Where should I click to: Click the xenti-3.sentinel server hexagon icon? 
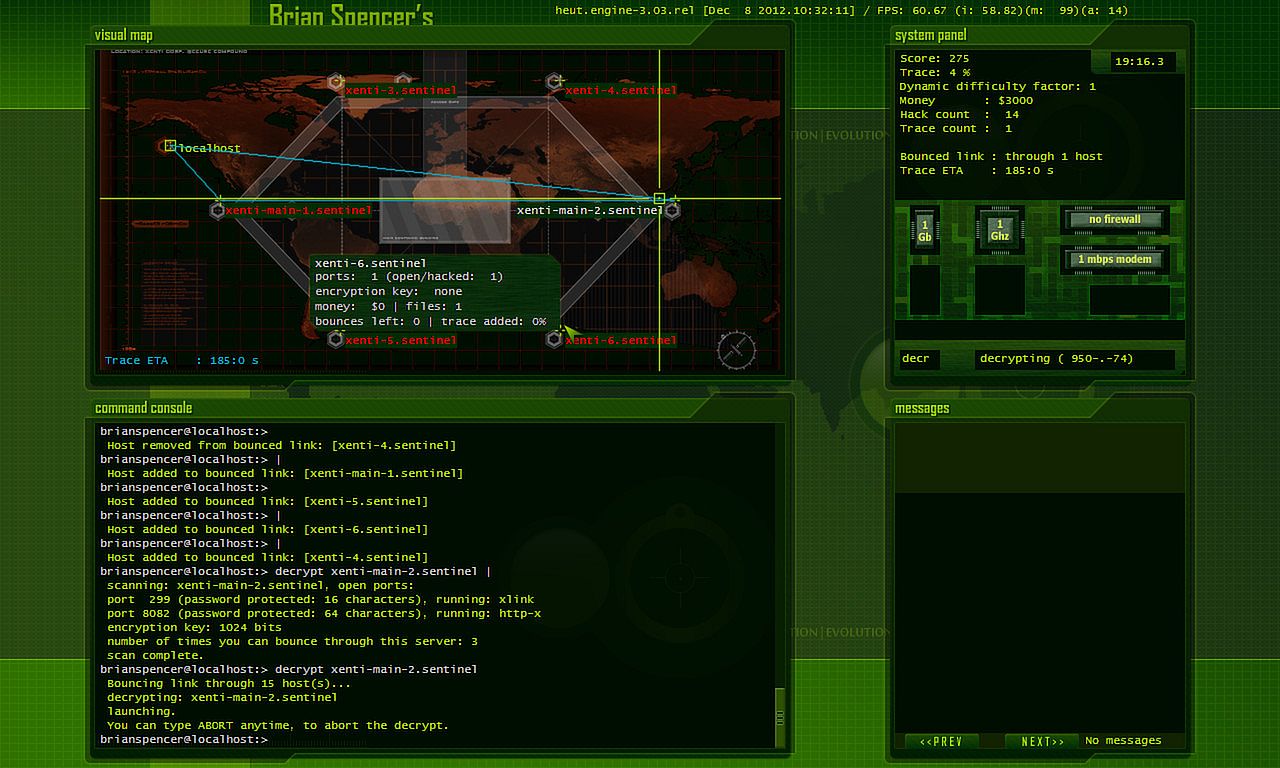tap(336, 82)
